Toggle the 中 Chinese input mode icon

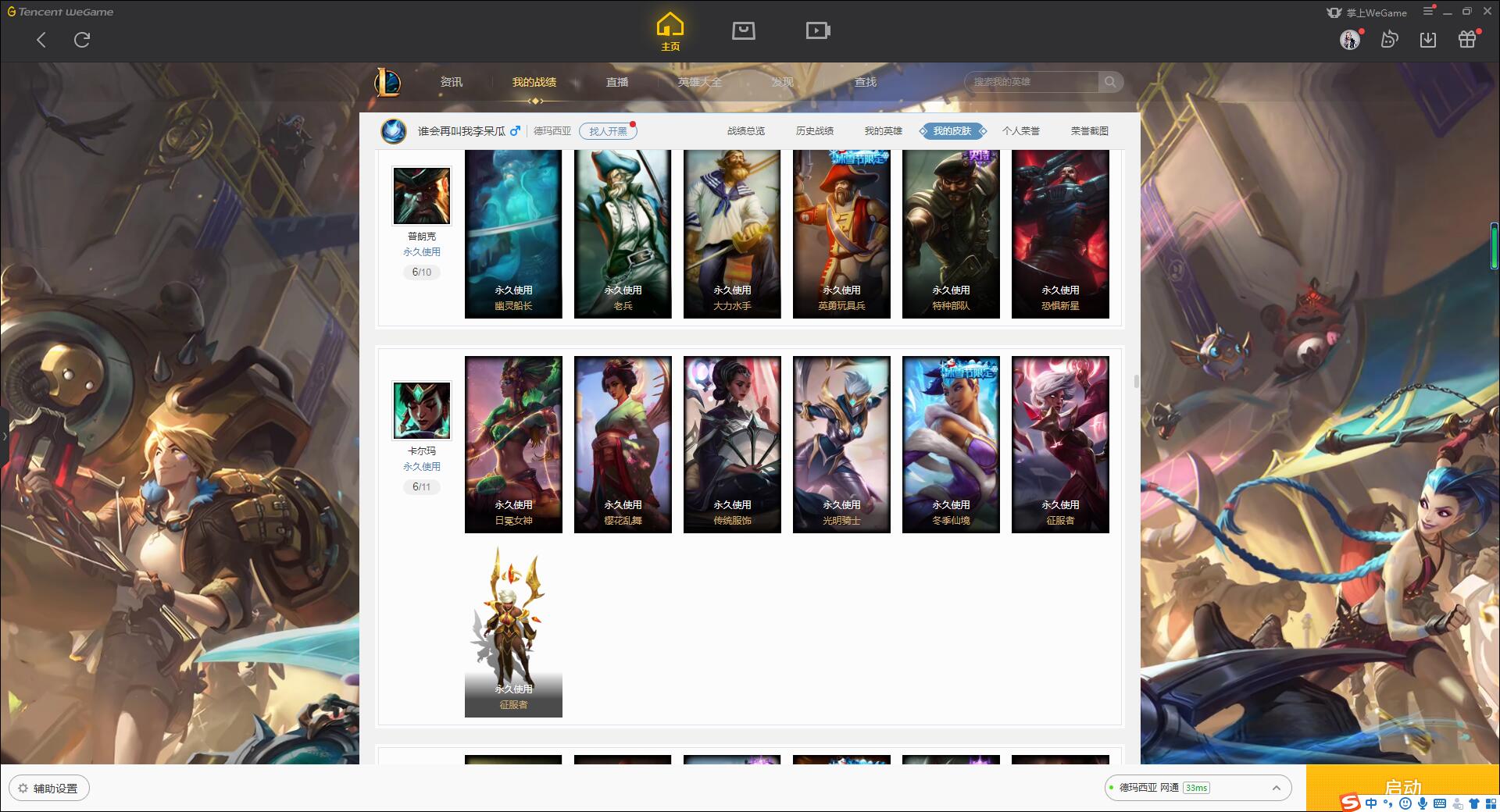[x=1371, y=803]
